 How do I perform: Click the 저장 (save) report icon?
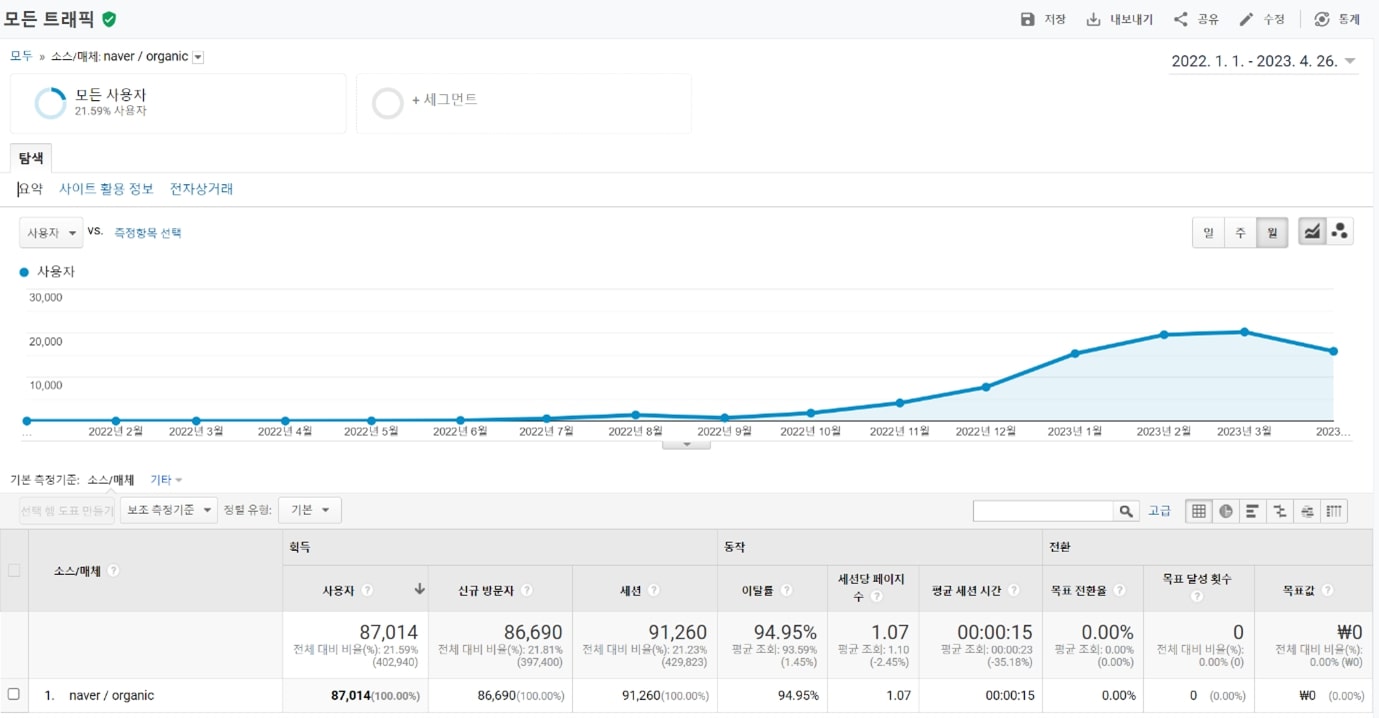[x=1028, y=19]
